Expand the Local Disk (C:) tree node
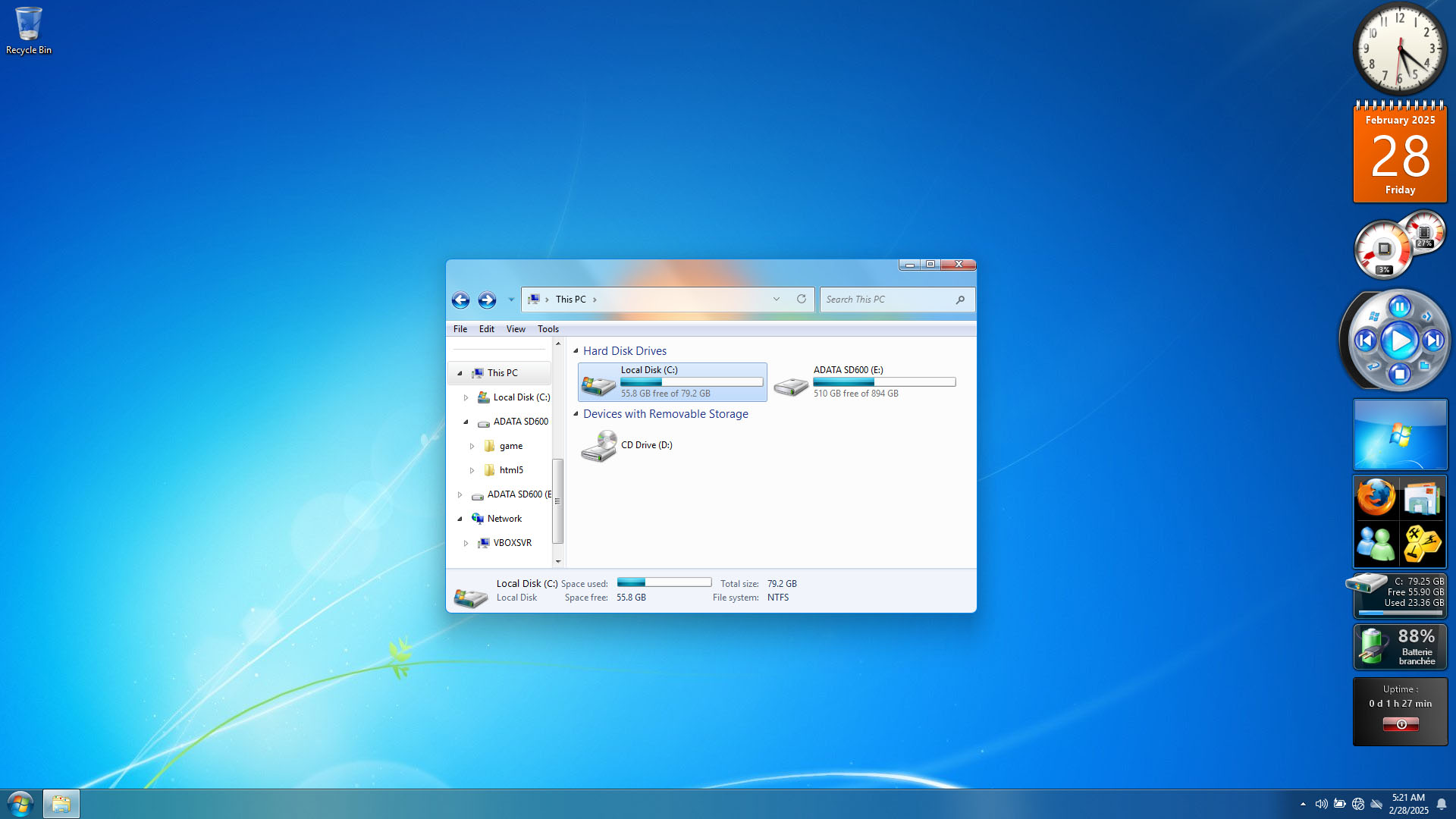This screenshot has height=819, width=1456. pyautogui.click(x=466, y=397)
